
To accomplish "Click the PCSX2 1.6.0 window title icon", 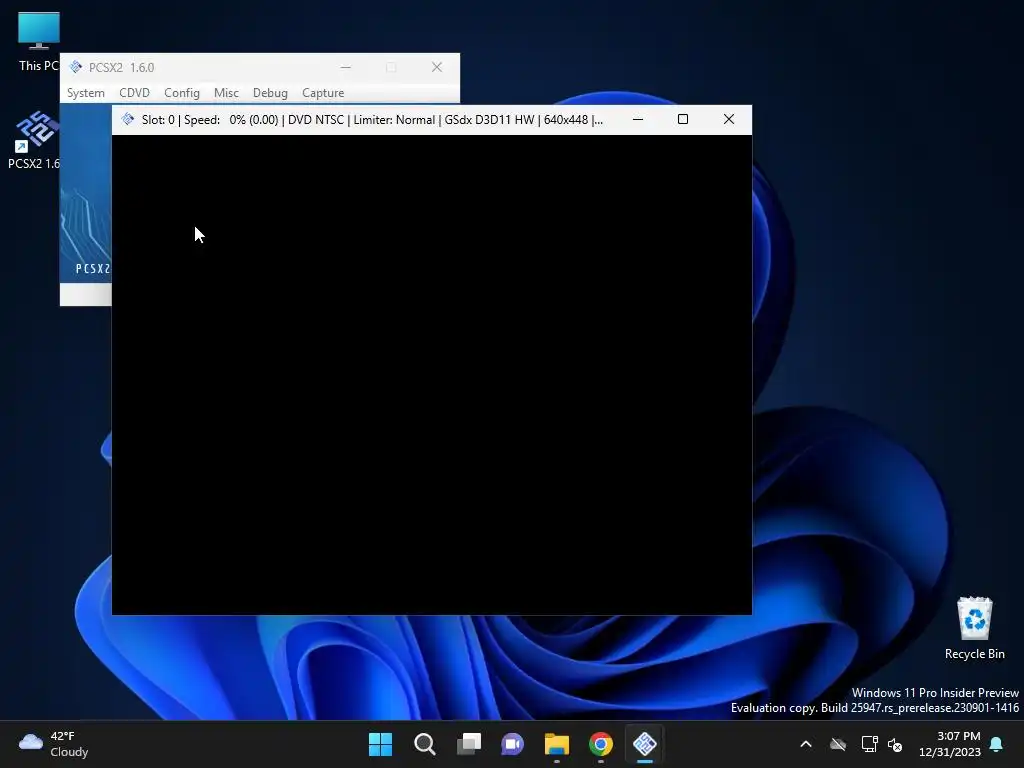I will coord(76,67).
